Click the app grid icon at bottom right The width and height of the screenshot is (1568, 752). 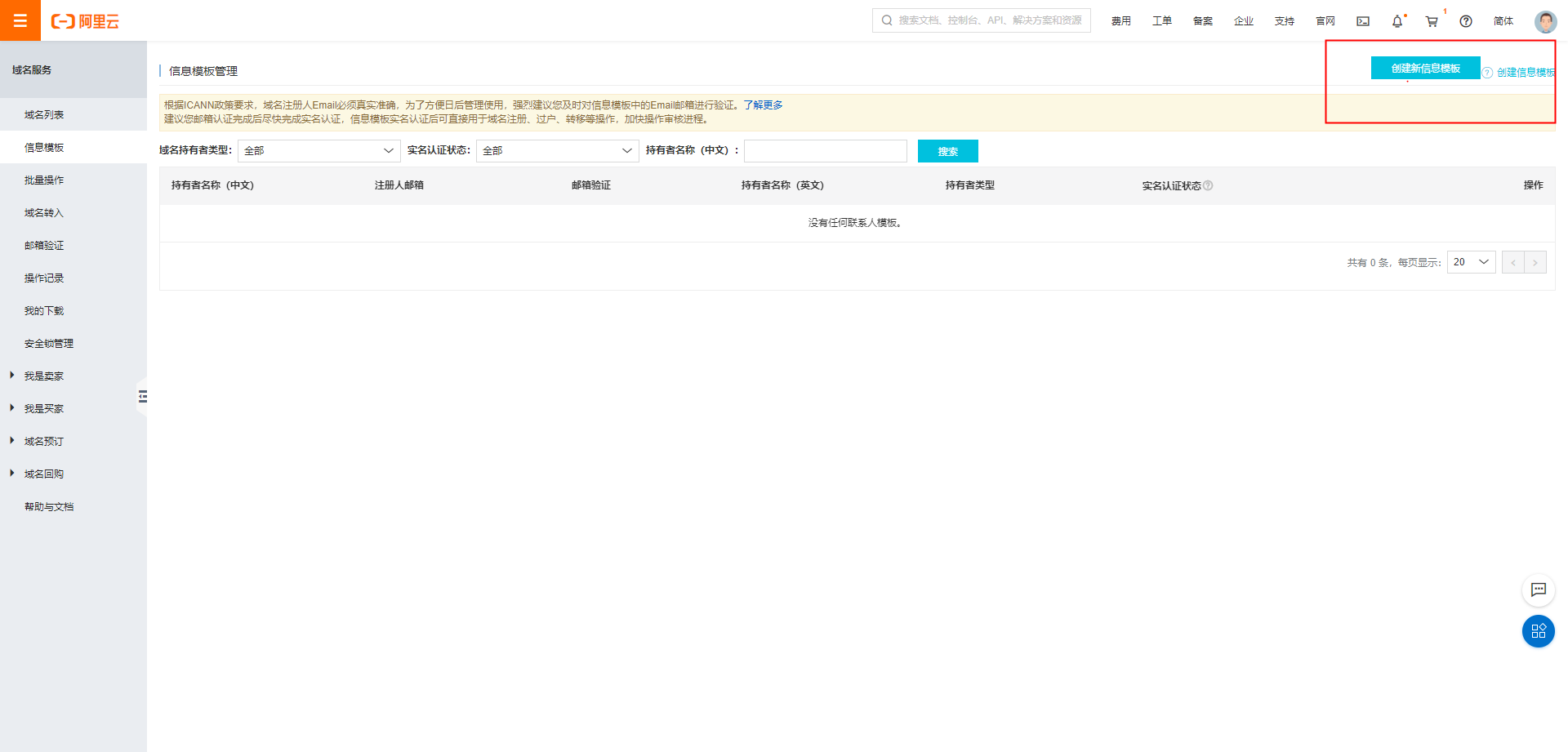1539,631
